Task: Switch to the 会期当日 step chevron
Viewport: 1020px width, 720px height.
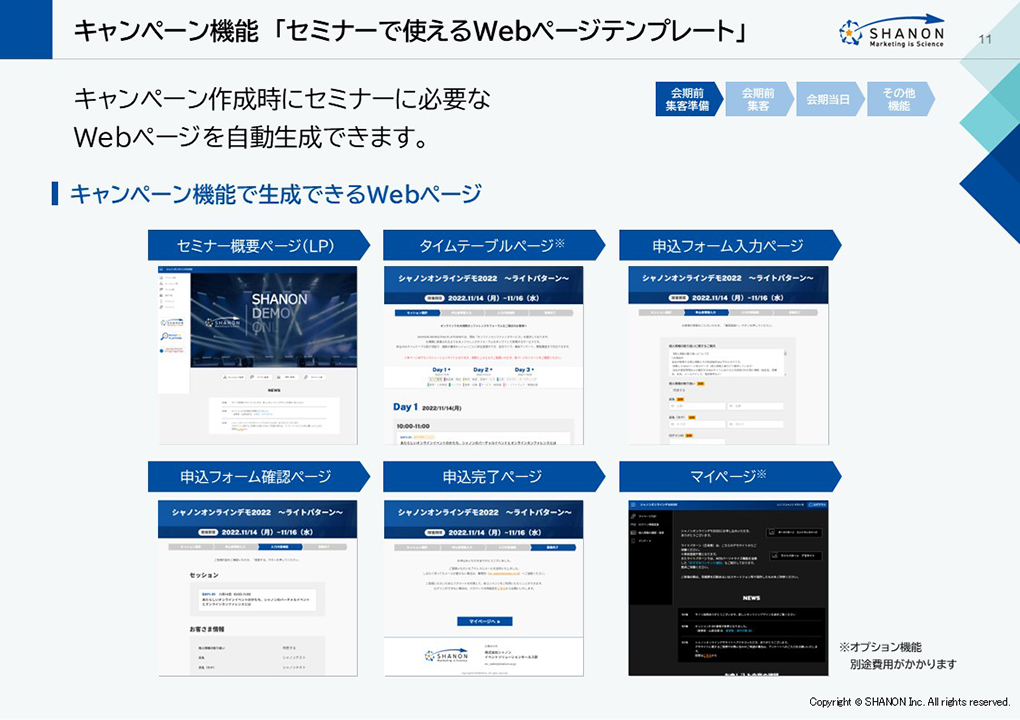Action: [x=830, y=100]
